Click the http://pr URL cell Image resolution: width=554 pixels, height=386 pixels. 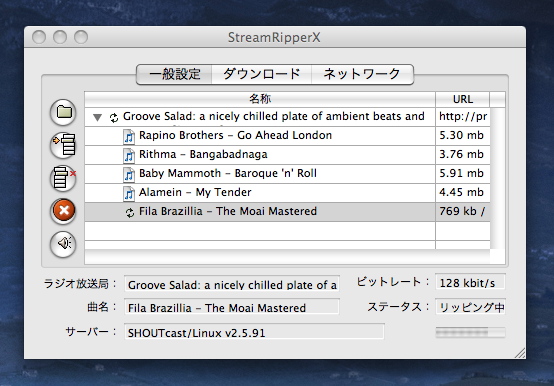463,117
